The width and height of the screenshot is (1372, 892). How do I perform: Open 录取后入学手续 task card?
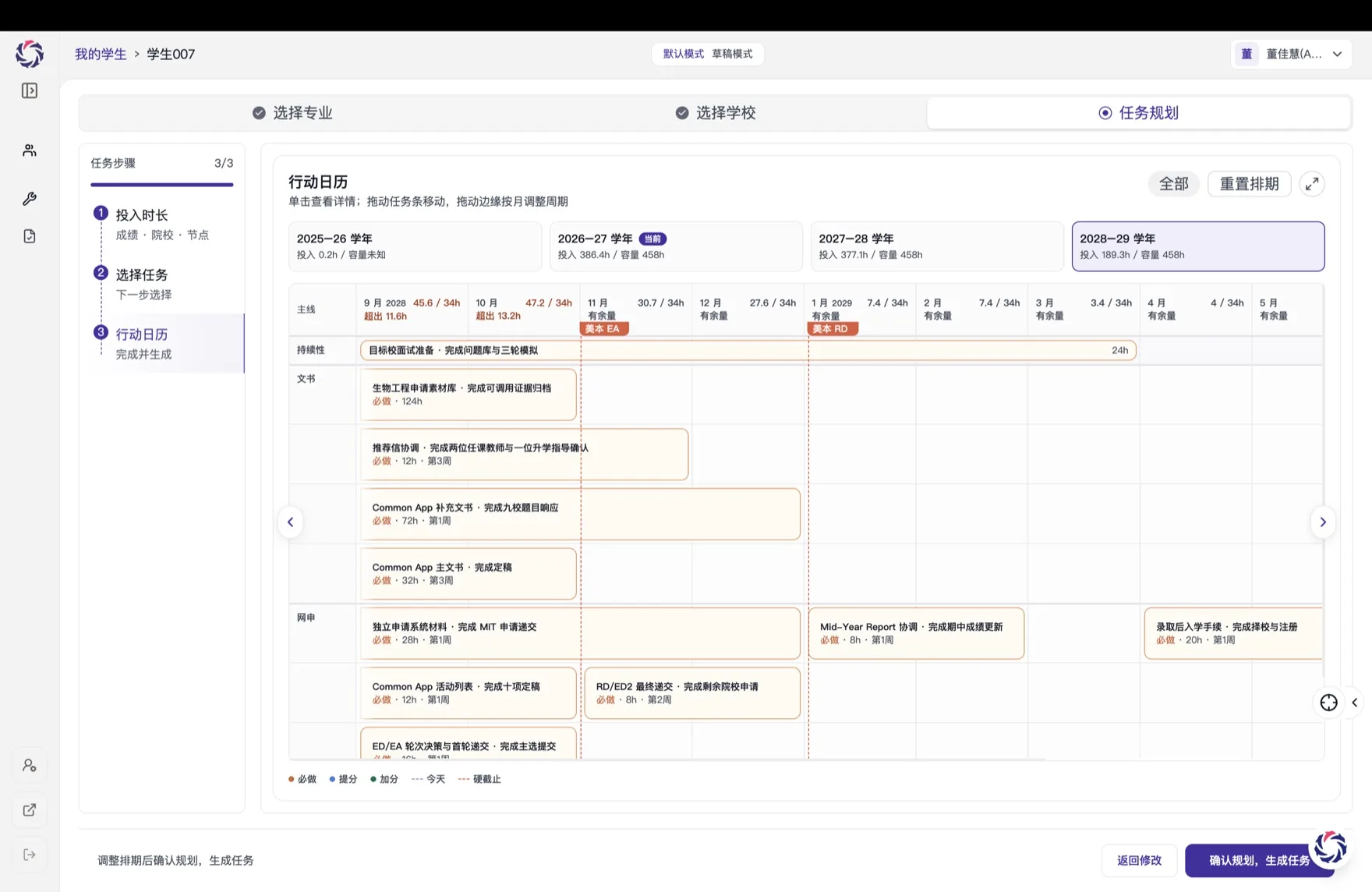1233,633
